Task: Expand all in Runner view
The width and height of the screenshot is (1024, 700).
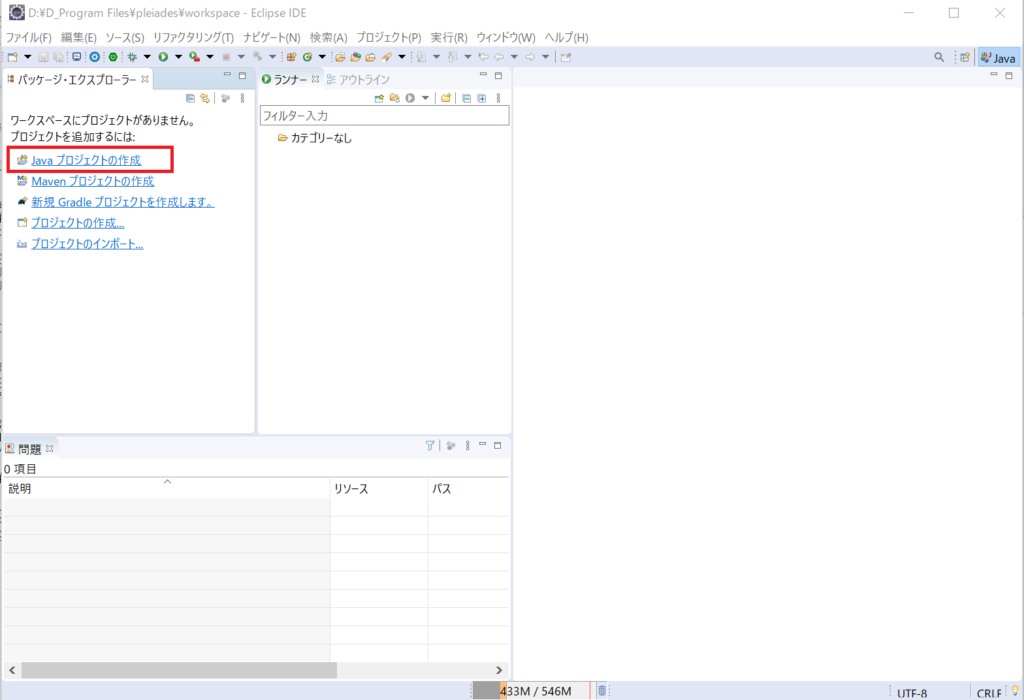Action: click(x=482, y=98)
